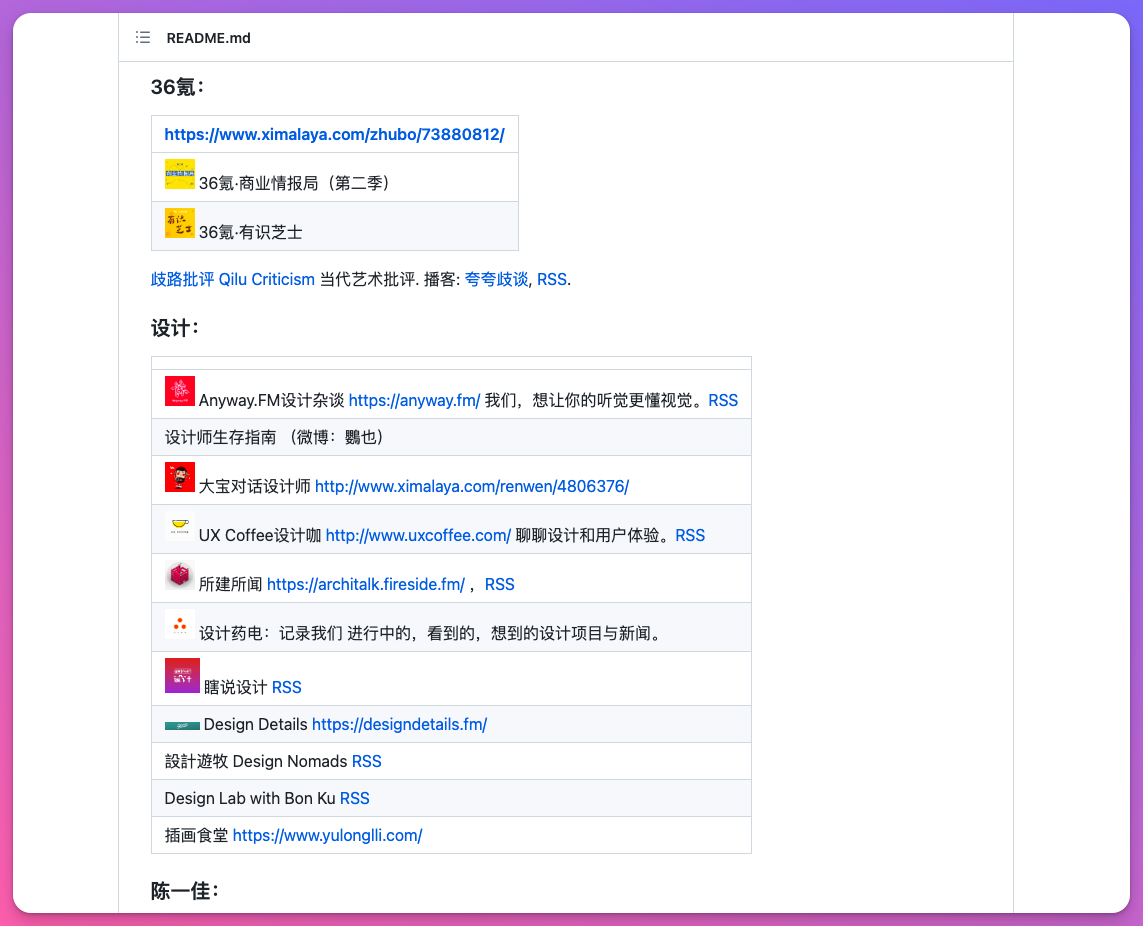Viewport: 1143px width, 926px height.
Task: Open the RSS link for Design Lab with Bon Ku
Action: coord(354,798)
